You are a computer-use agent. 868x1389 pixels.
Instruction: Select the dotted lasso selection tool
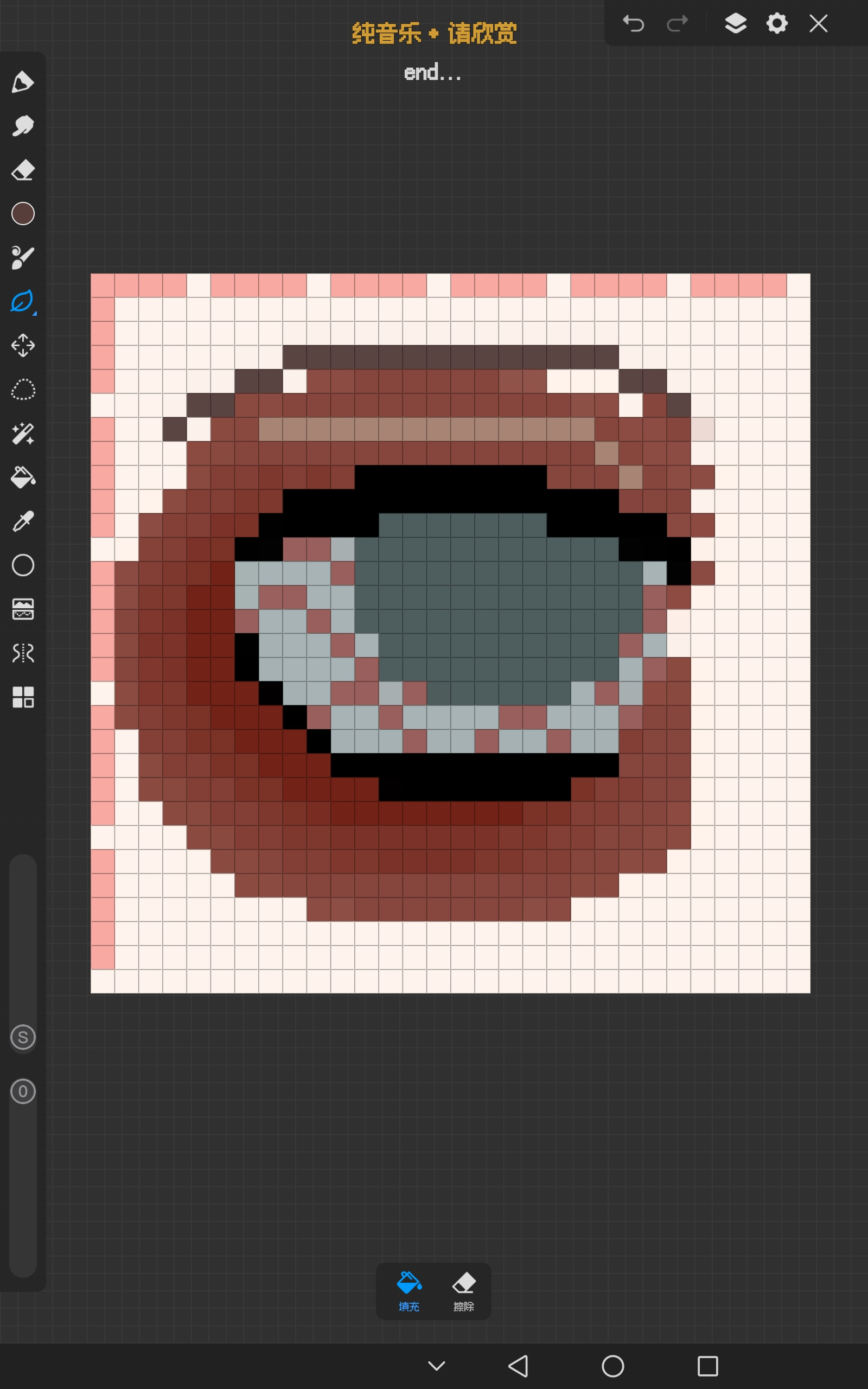(23, 390)
